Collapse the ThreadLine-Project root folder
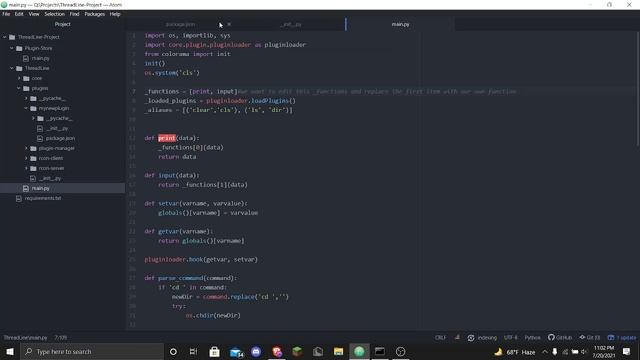 pyautogui.click(x=5, y=37)
